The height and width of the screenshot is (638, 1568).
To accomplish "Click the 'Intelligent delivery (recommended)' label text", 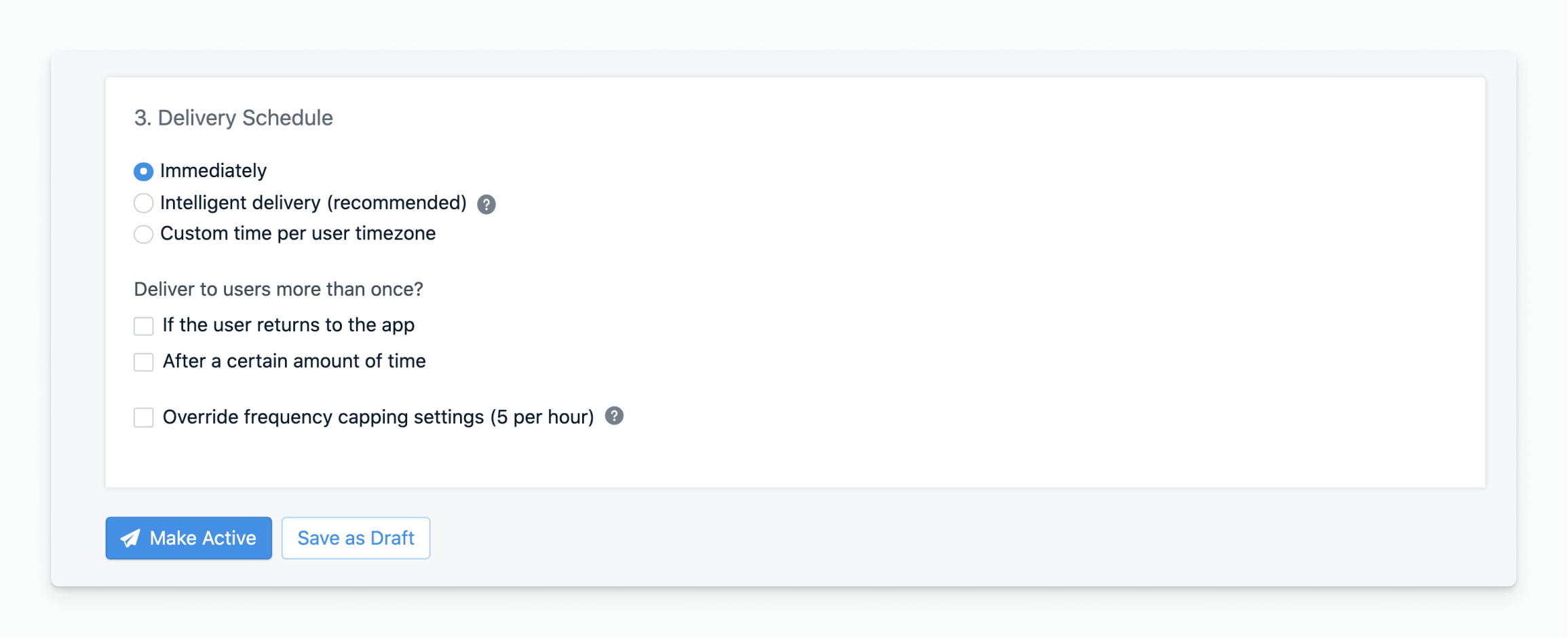I will pyautogui.click(x=313, y=203).
